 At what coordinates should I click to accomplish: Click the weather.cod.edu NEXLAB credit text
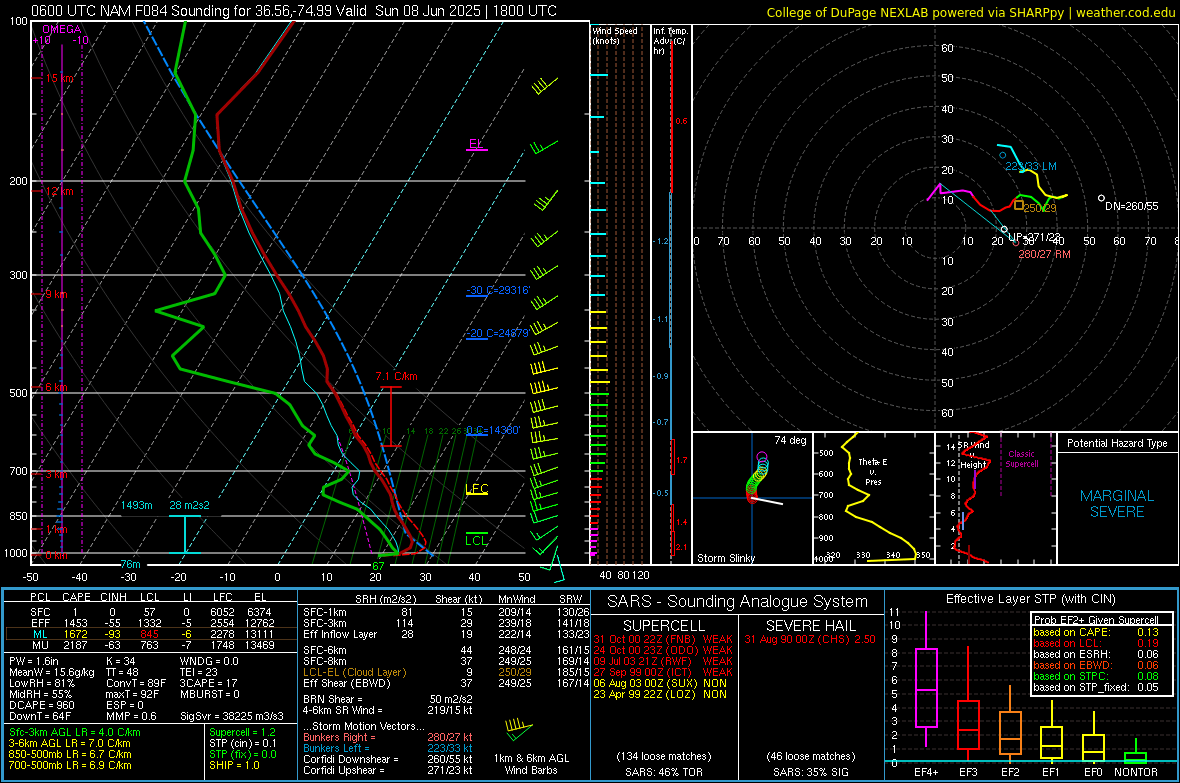point(971,12)
